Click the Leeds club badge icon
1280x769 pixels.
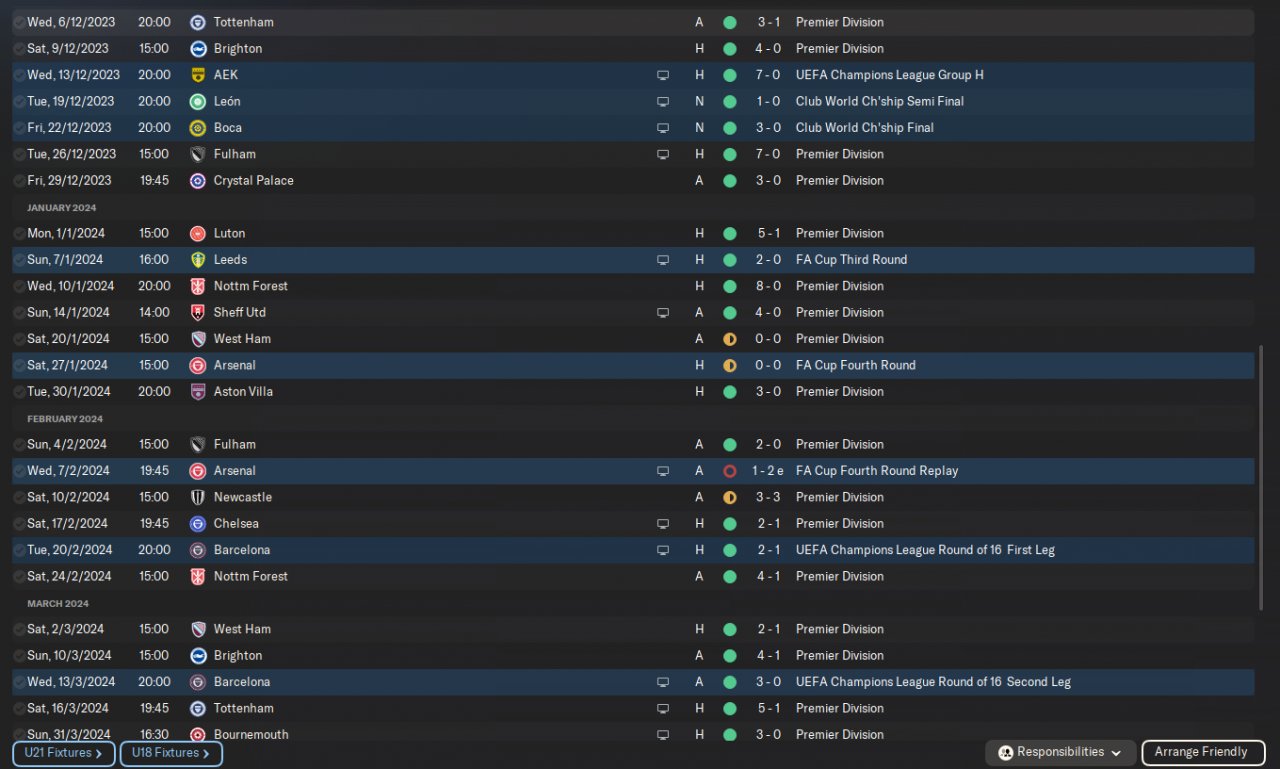197,260
